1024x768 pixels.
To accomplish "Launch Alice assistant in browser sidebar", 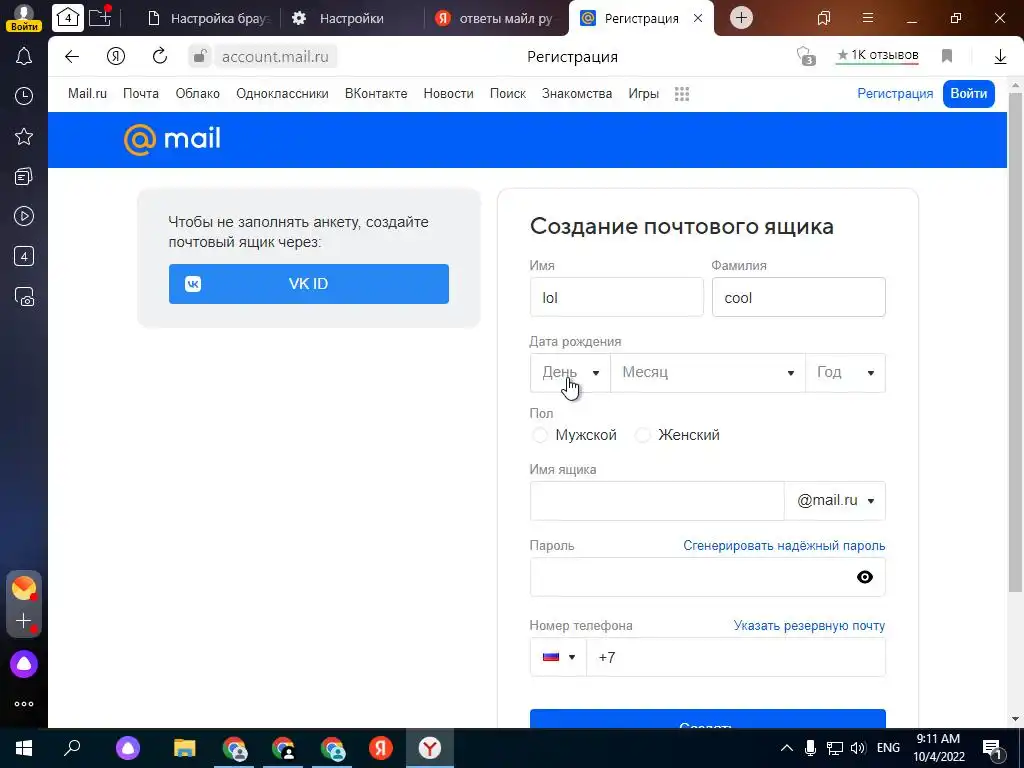I will (x=24, y=664).
